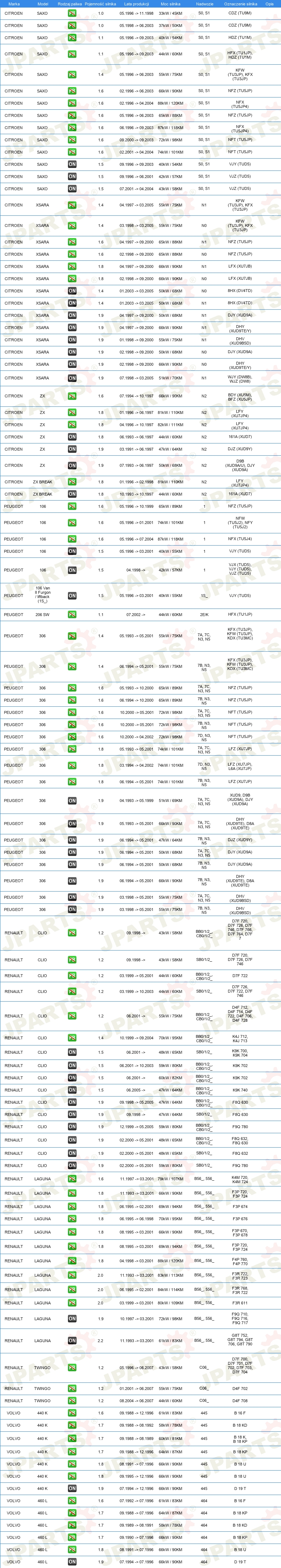The image size is (281, 1568).
Task: Click petrol icon in Saxo 87kW/118KM row
Action: point(72,128)
